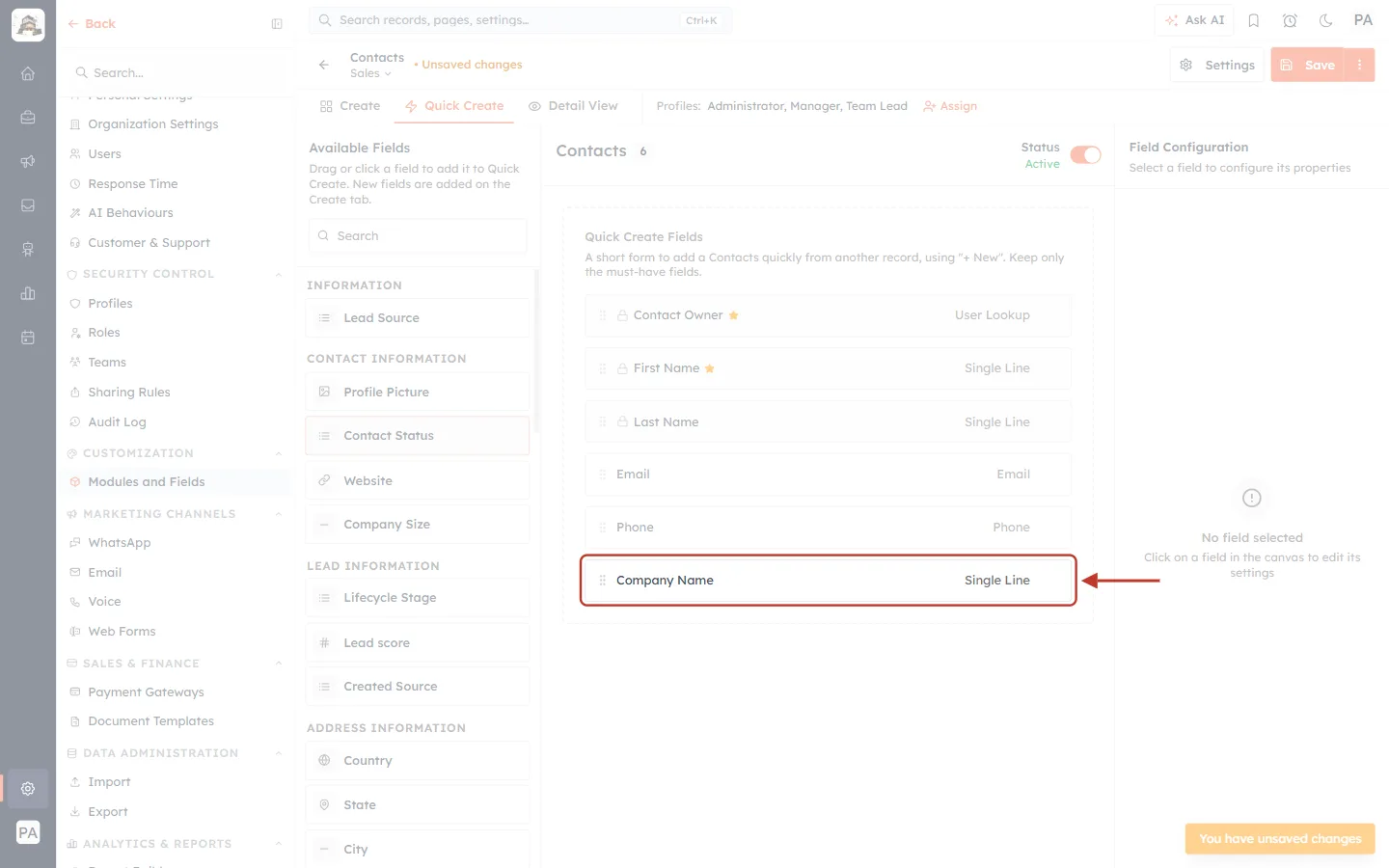
Task: Click the briefcase icon in left rail
Action: coord(28,117)
